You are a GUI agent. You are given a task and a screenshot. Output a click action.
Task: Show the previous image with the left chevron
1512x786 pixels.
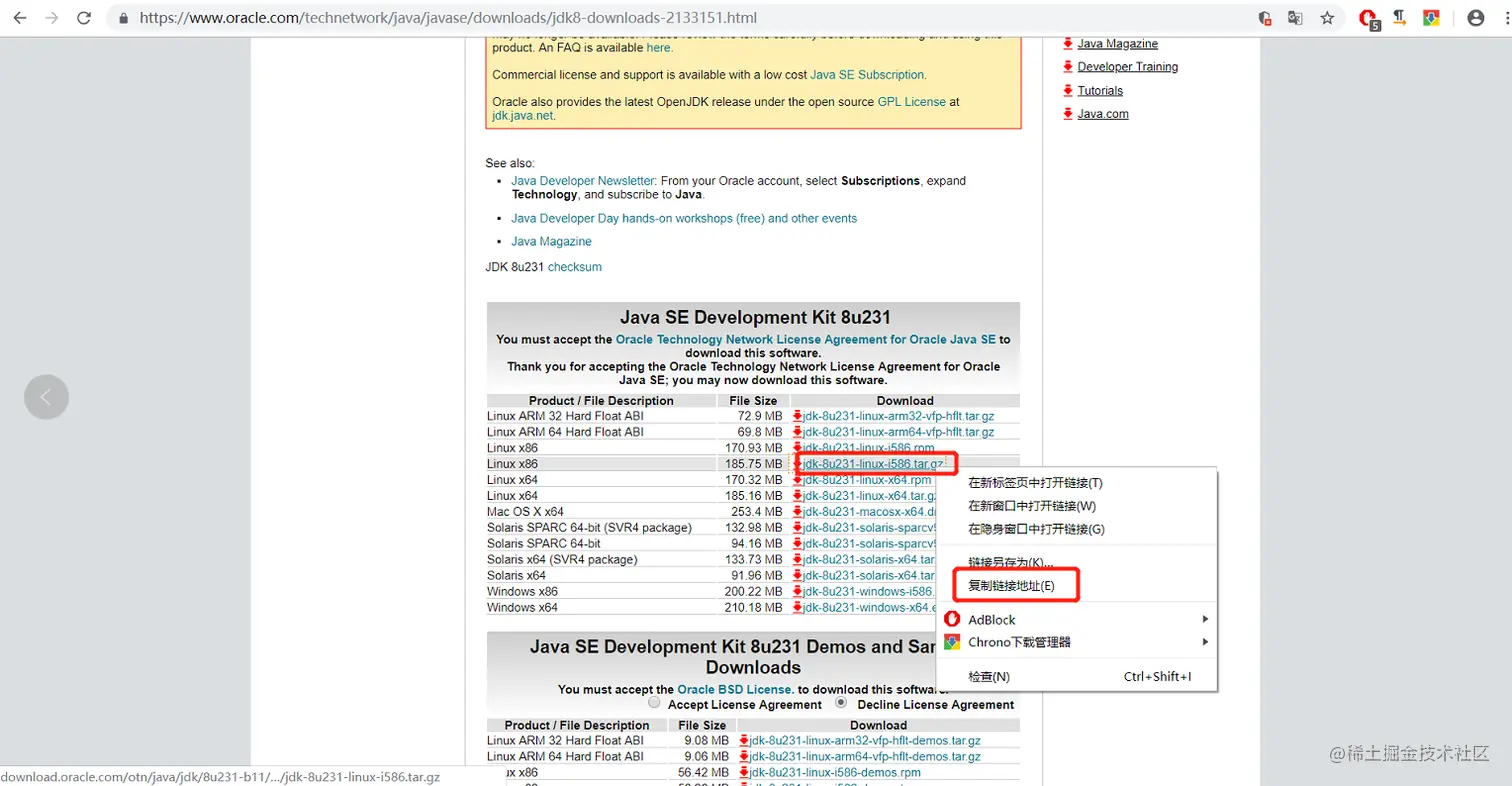tap(46, 397)
